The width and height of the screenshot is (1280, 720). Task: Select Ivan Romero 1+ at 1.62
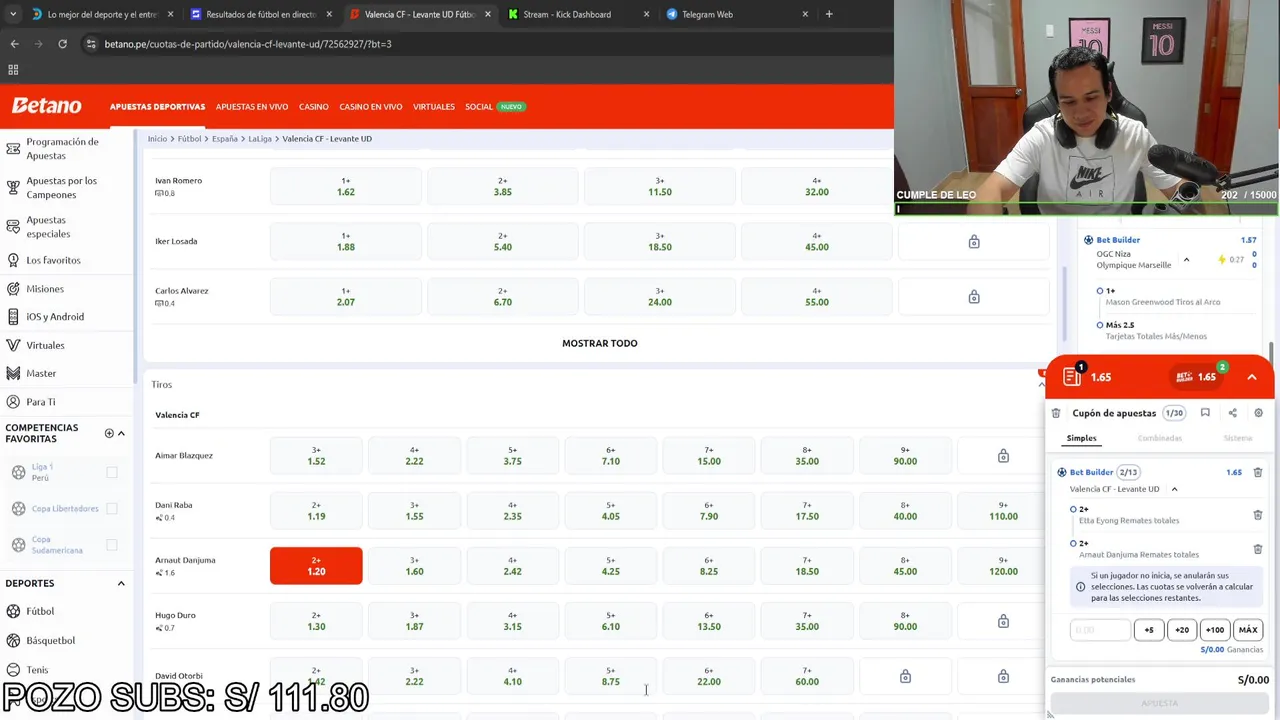(346, 187)
